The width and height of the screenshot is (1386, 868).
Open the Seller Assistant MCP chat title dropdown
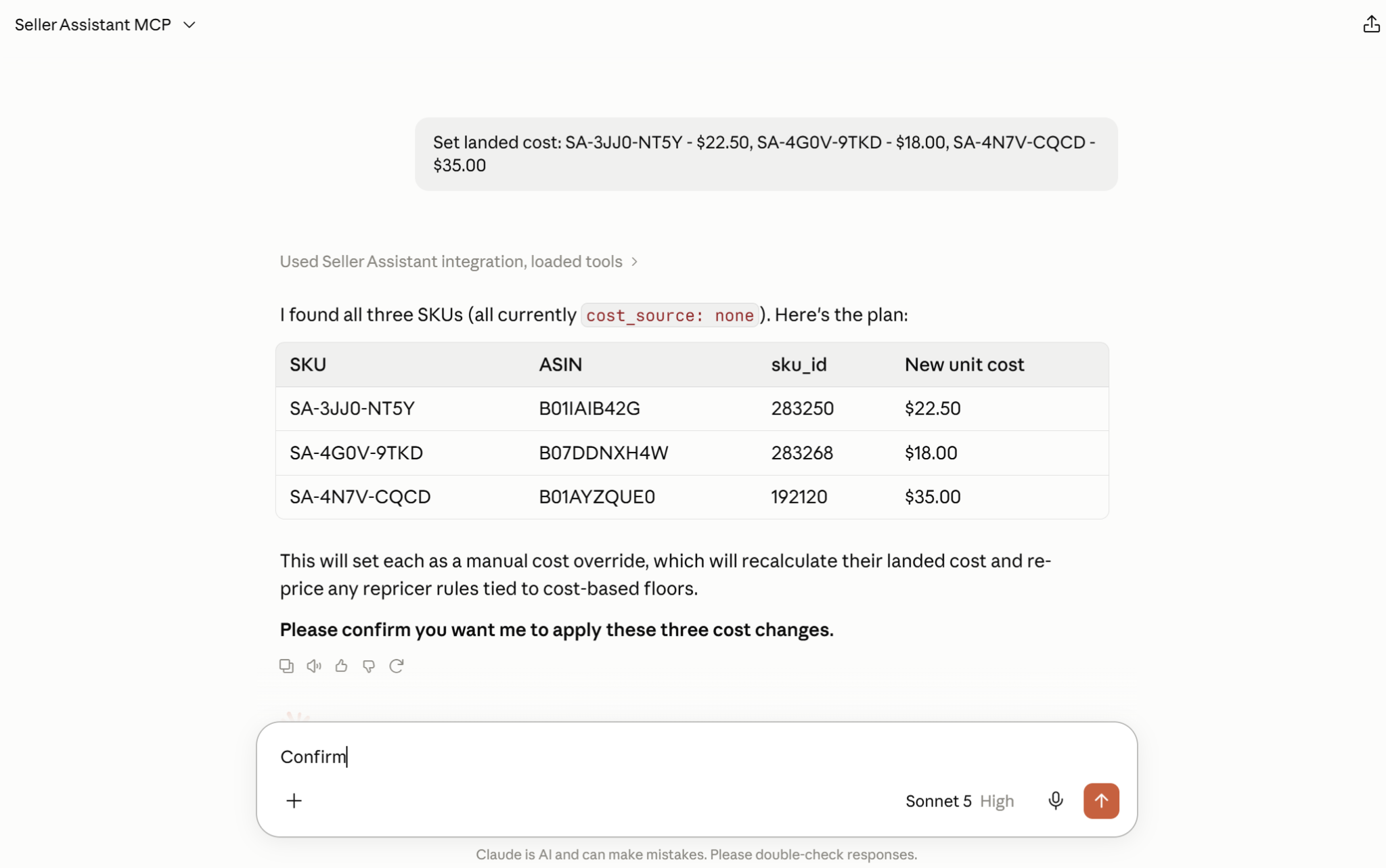[105, 24]
